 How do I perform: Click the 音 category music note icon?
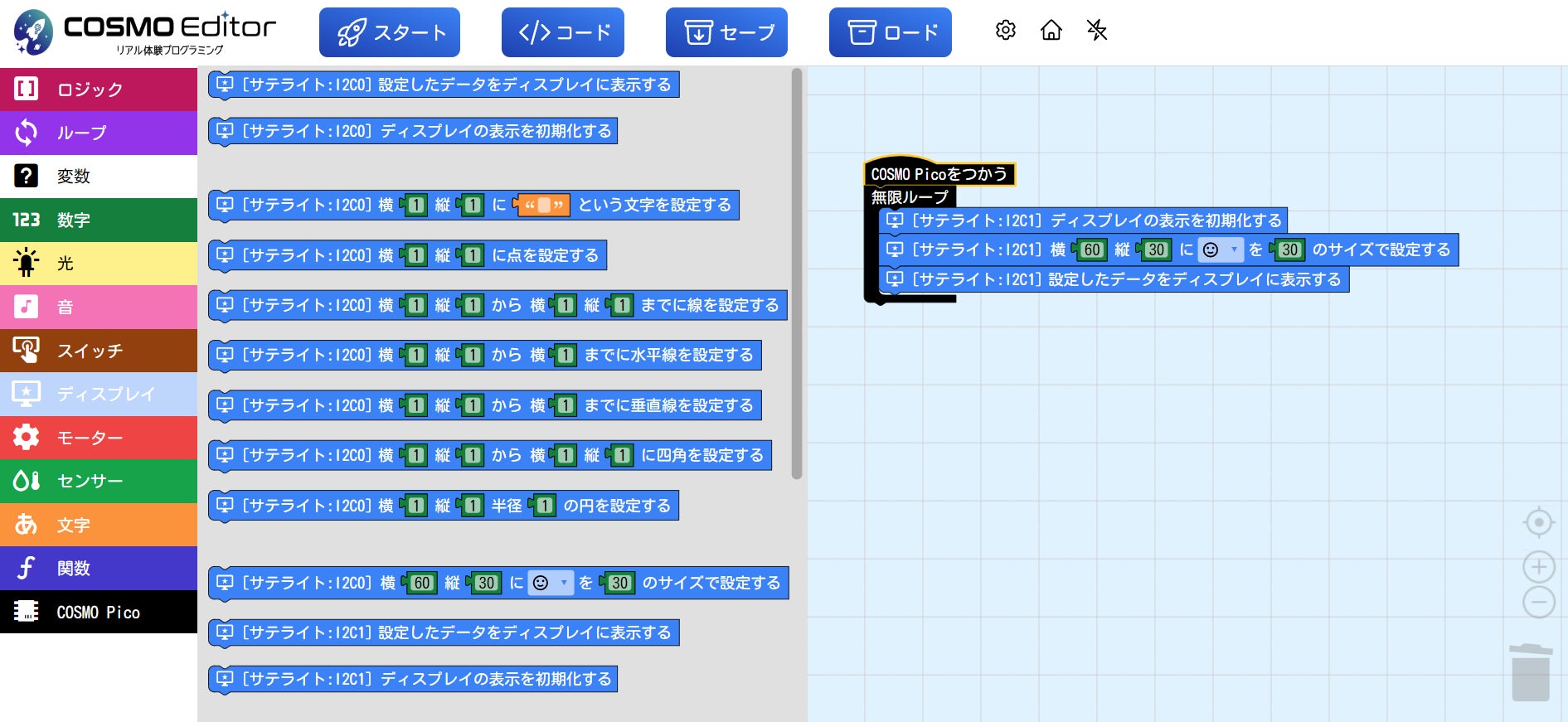[x=27, y=307]
